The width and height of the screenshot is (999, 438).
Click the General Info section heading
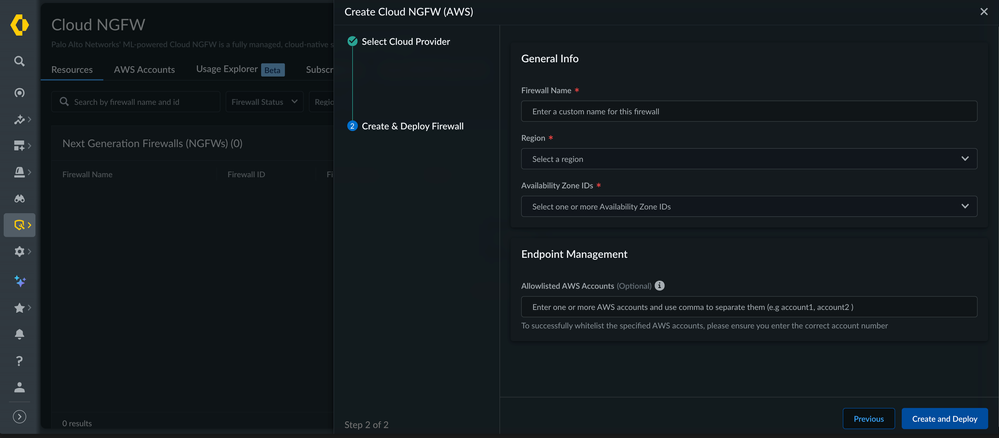550,59
